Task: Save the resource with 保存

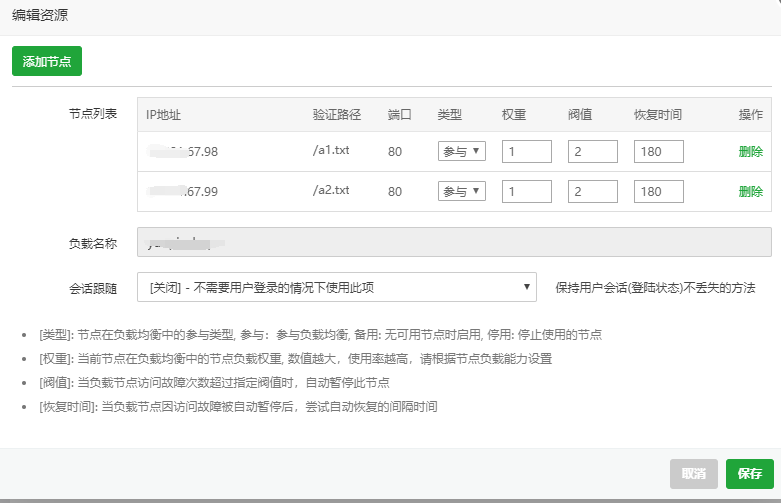Action: pos(750,474)
